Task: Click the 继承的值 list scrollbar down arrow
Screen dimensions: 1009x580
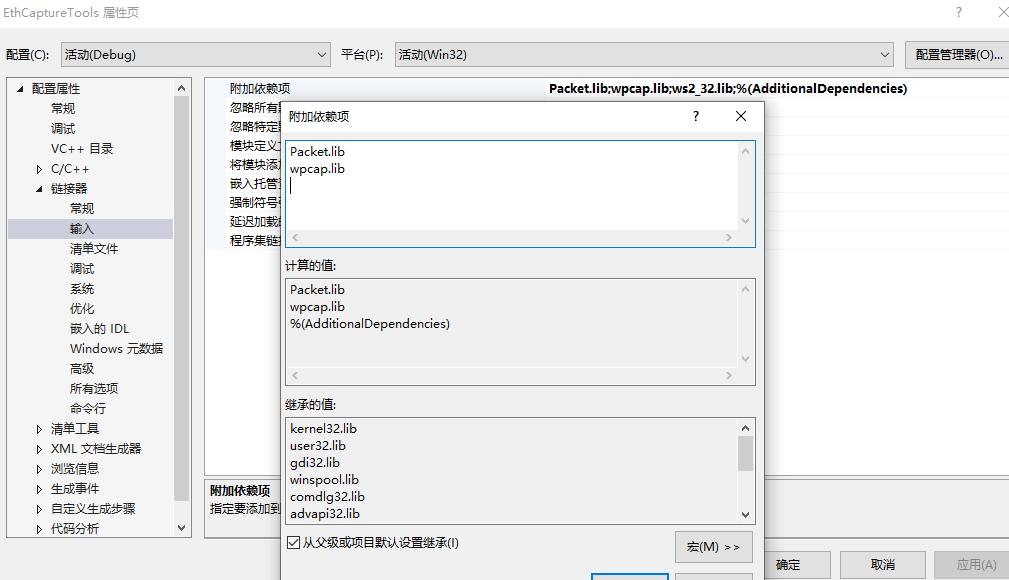Action: point(745,515)
